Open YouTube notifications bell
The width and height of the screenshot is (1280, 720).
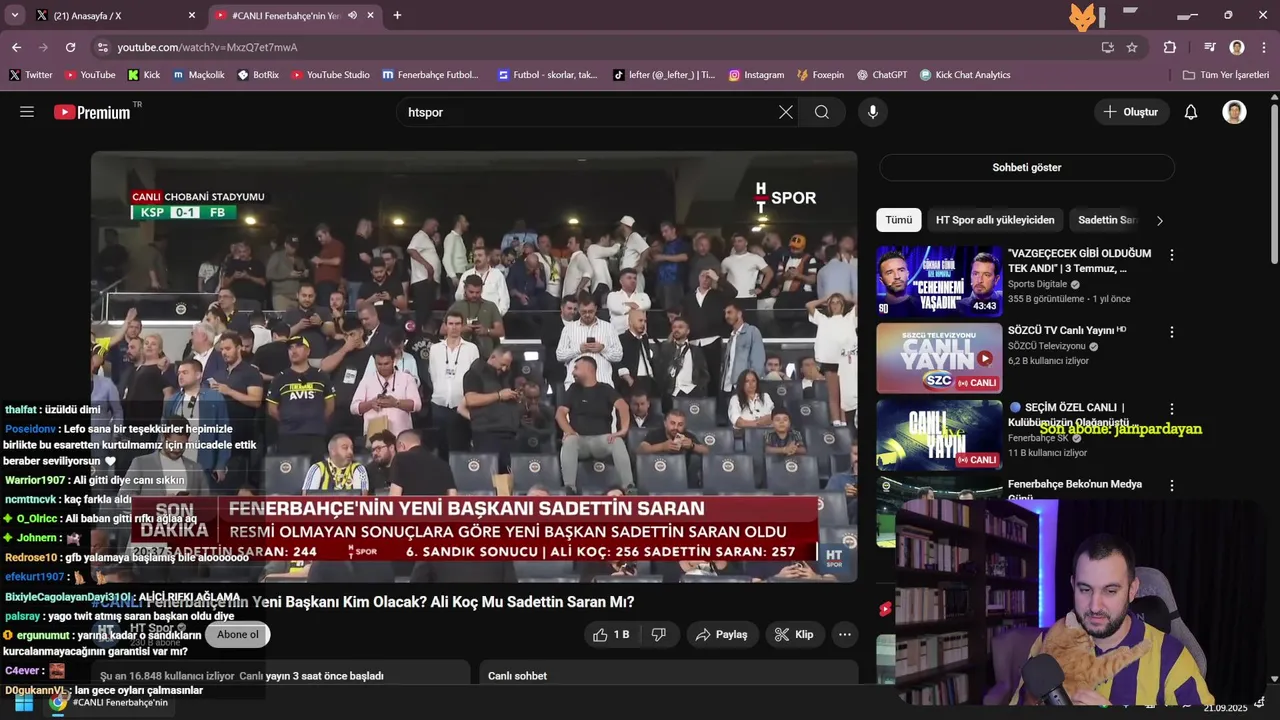[1191, 112]
